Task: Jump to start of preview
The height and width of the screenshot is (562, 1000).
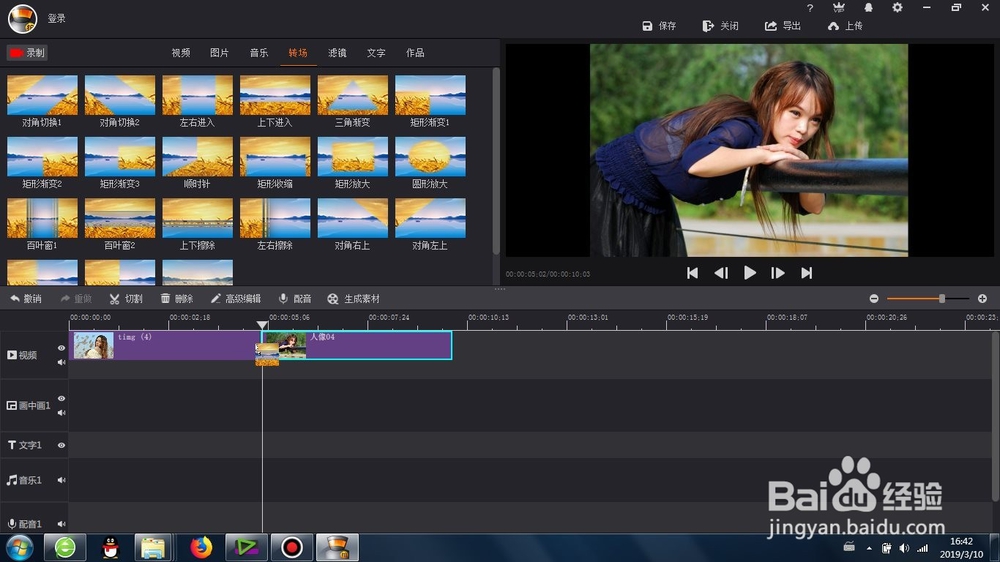Action: pyautogui.click(x=692, y=273)
